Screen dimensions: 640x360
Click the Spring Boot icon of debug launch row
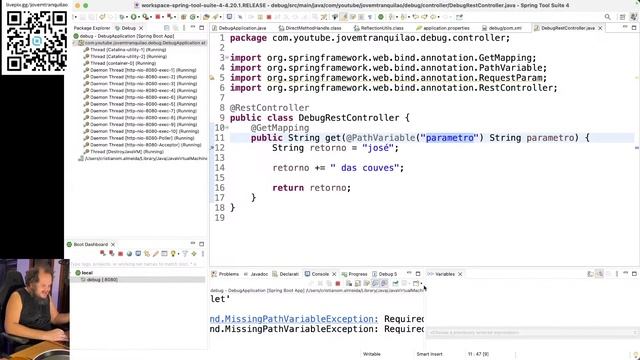click(x=76, y=36)
